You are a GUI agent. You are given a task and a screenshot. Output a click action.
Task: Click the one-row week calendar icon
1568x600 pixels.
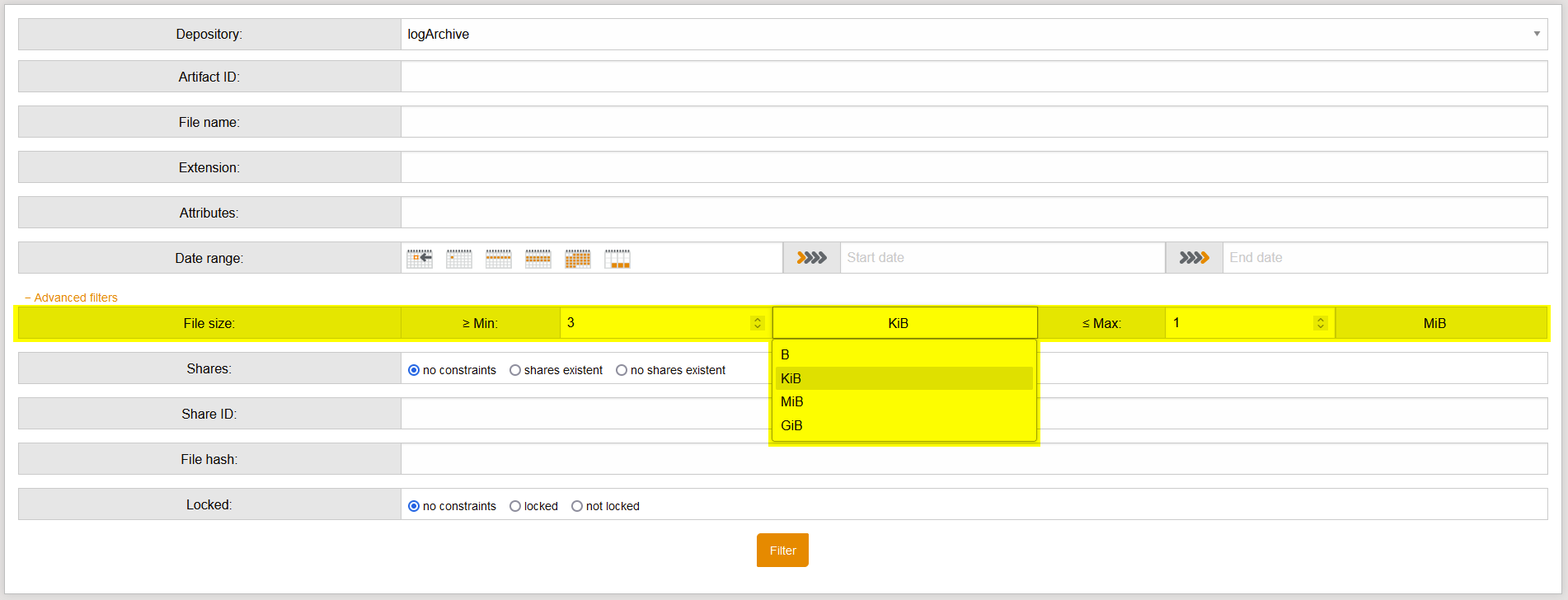coord(499,259)
